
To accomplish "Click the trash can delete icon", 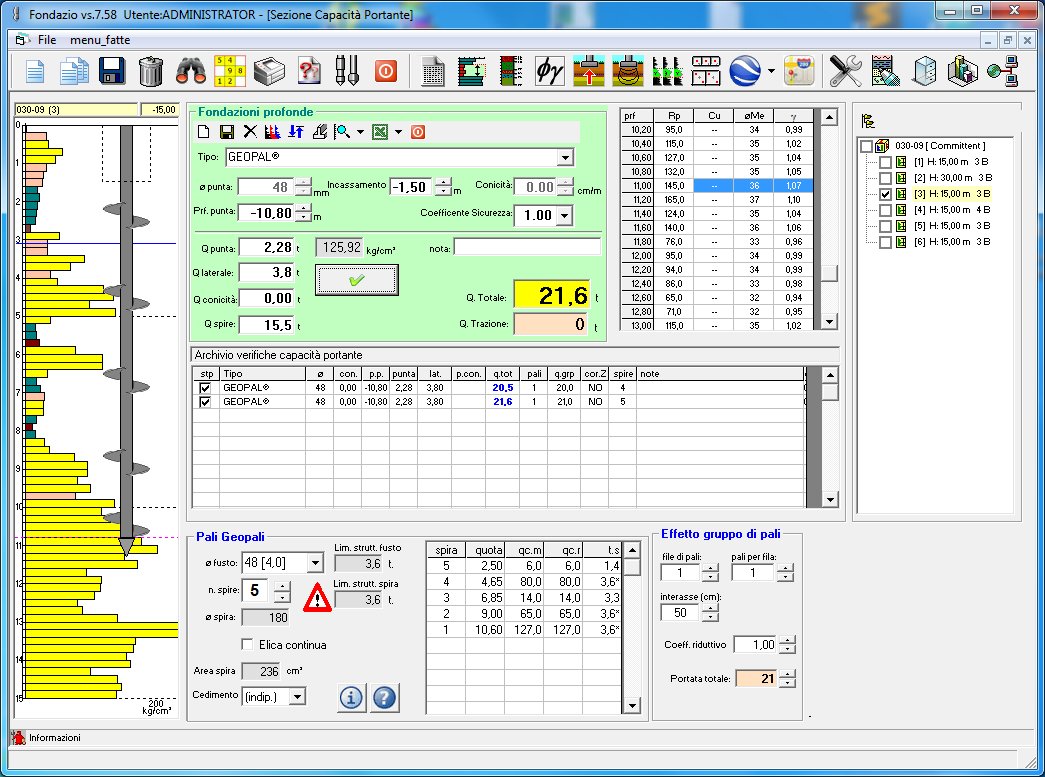I will pyautogui.click(x=151, y=71).
